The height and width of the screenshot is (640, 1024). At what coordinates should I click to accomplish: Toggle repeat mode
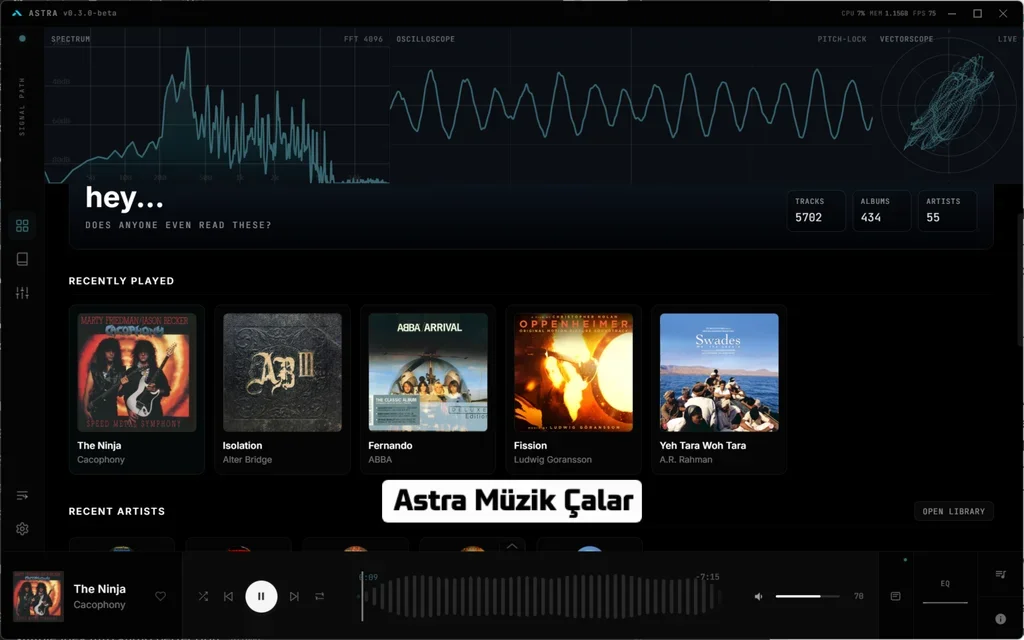pos(320,597)
